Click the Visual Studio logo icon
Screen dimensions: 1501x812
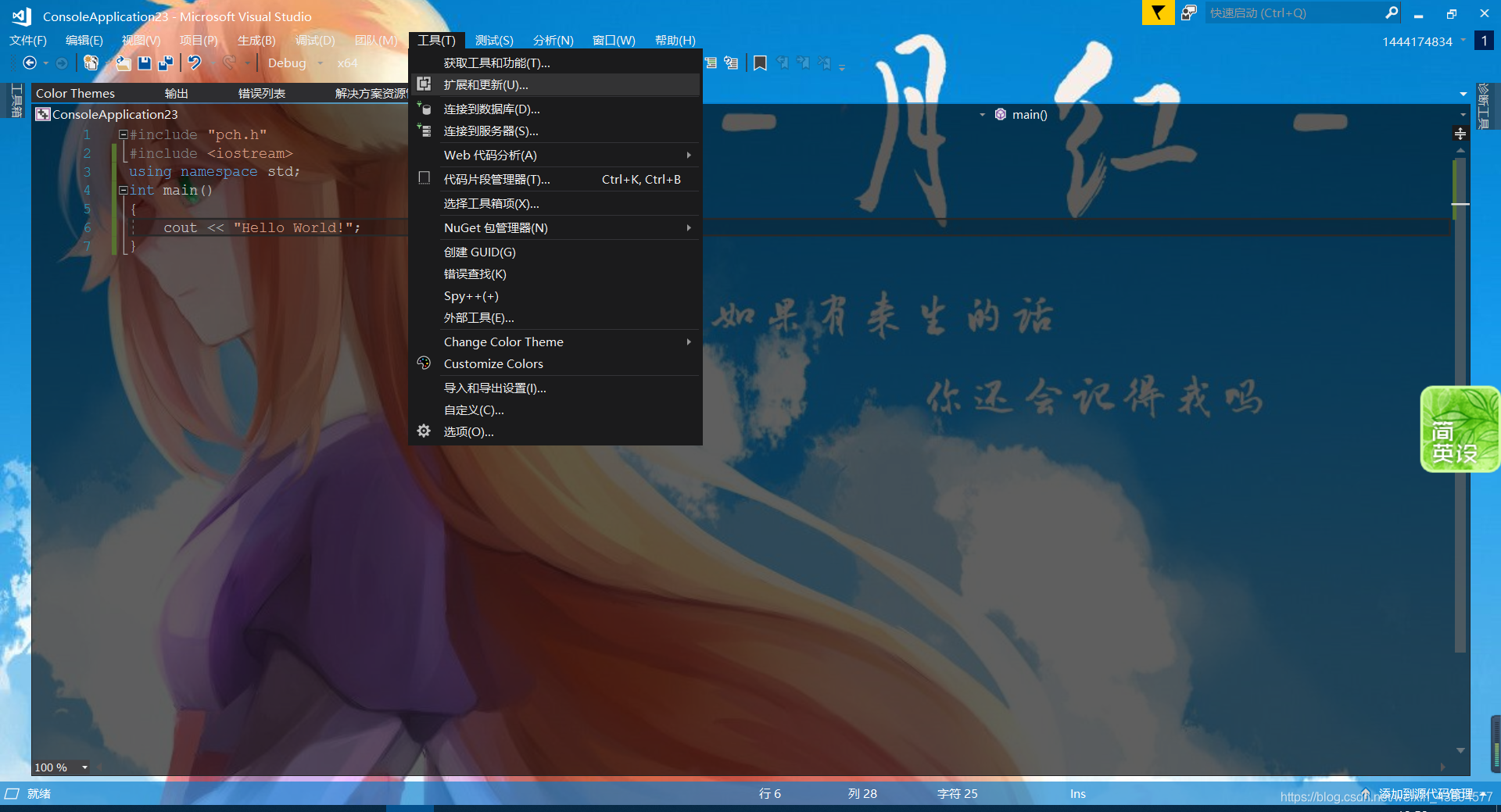point(21,16)
